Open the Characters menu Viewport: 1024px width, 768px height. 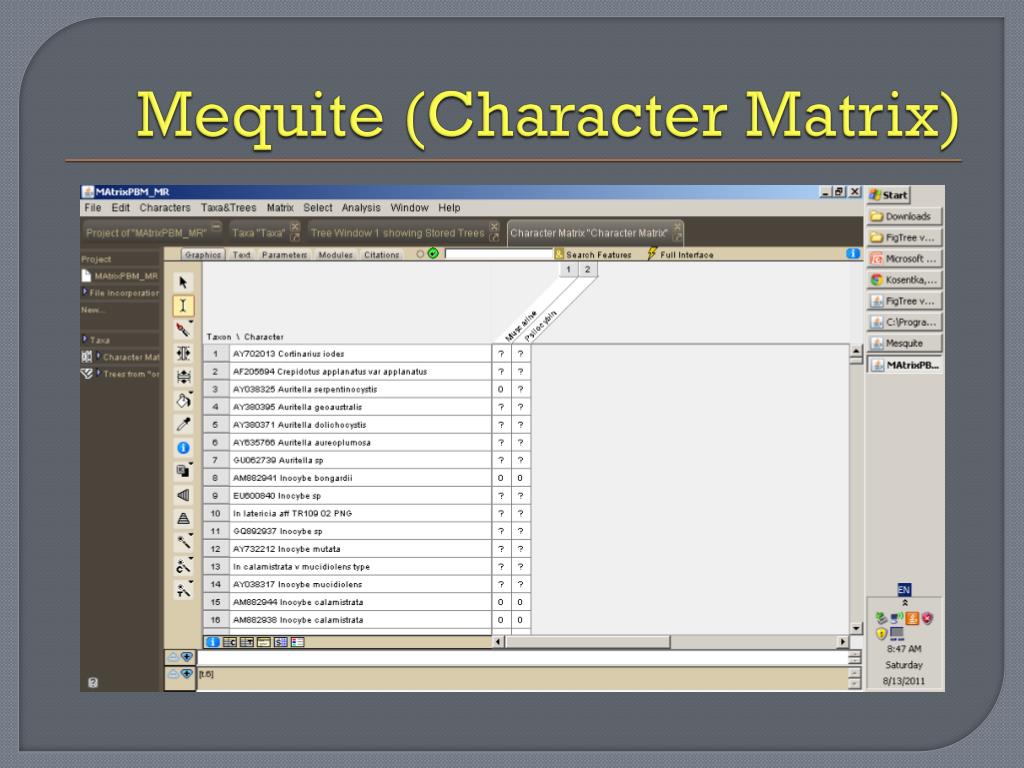coord(165,208)
